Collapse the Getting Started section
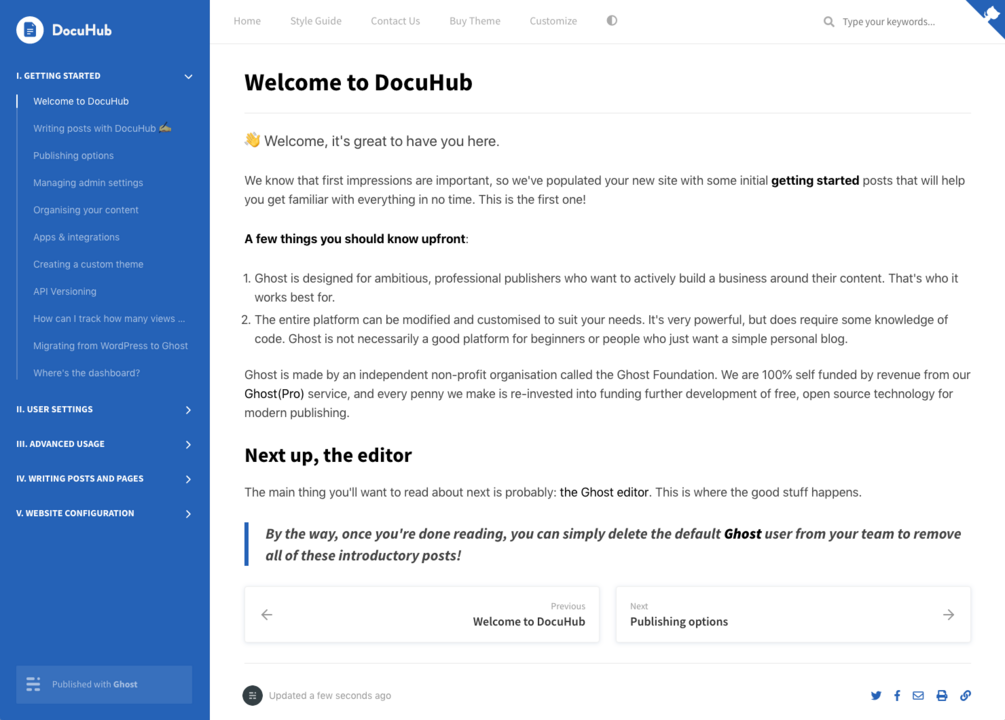The width and height of the screenshot is (1005, 720). click(188, 76)
